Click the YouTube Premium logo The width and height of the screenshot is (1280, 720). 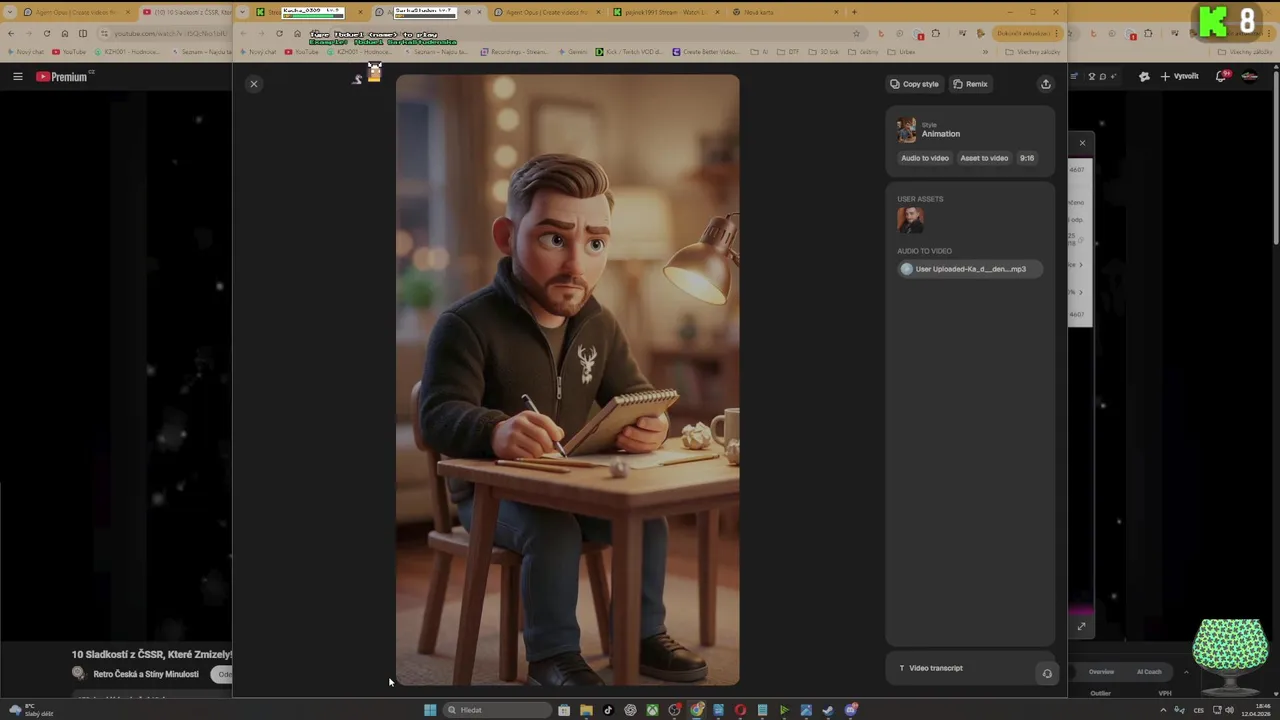coord(64,76)
